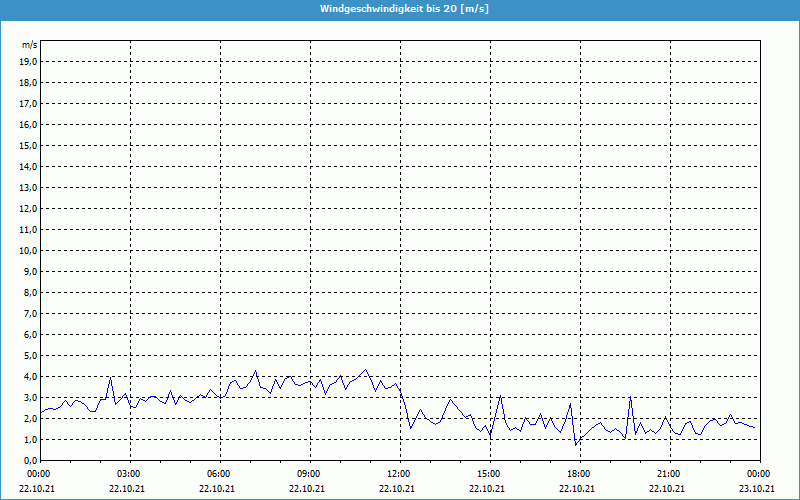800x500 pixels.
Task: Click the 00:00 label above date 22.10.21
Action: tap(39, 474)
